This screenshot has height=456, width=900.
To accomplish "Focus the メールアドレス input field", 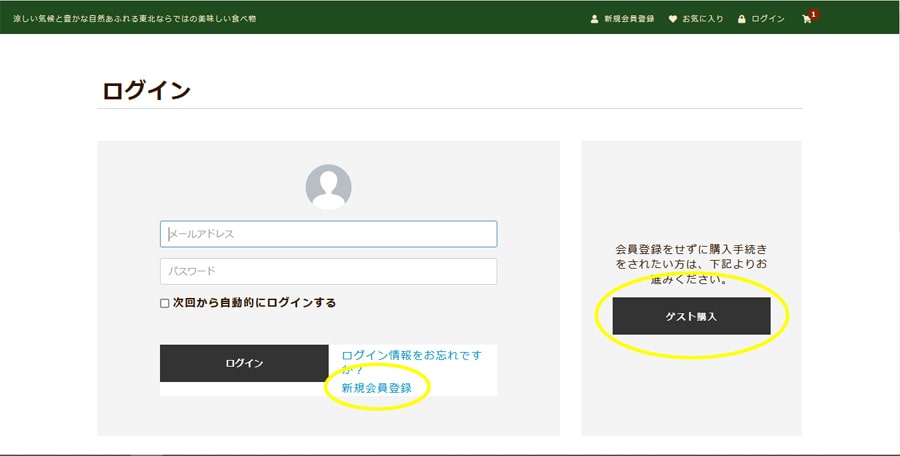I will coord(328,234).
